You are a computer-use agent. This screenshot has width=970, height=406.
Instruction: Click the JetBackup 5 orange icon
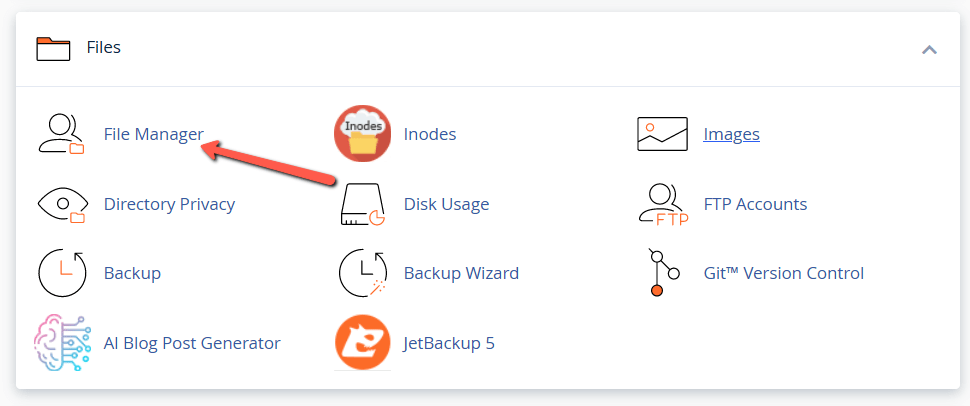point(362,343)
